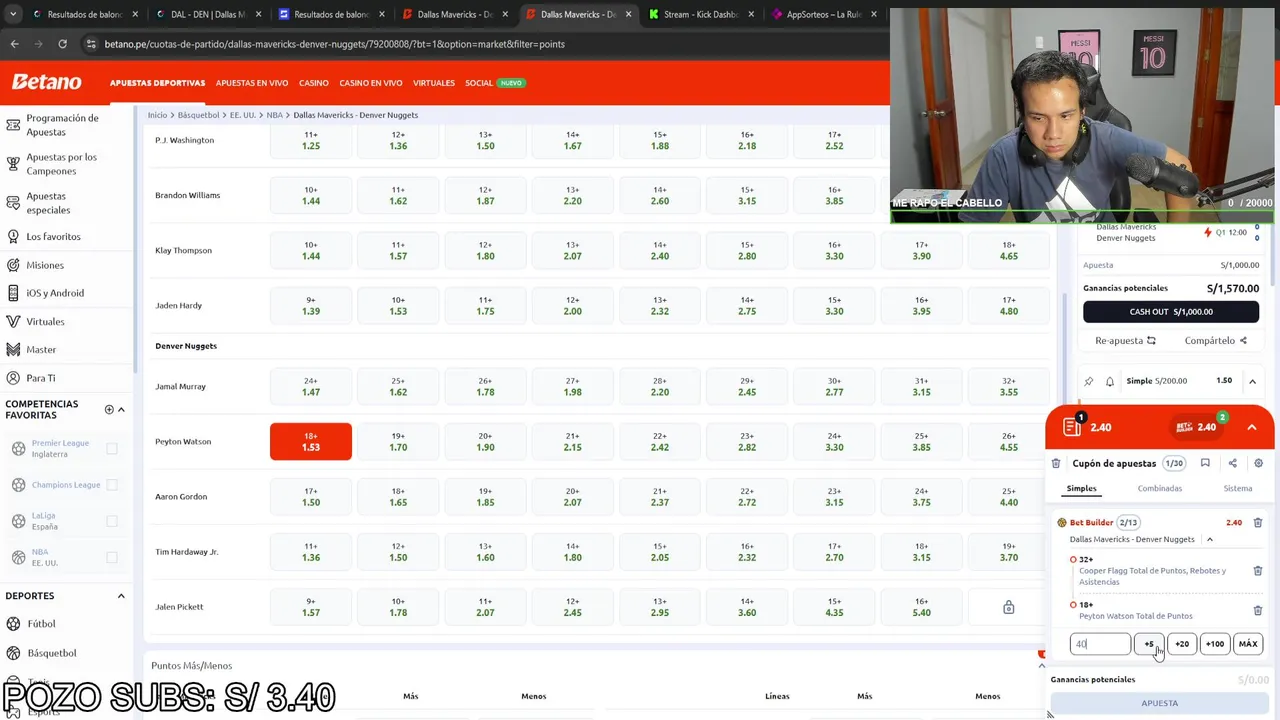Click CASH OUT S/1,000.00 button
The height and width of the screenshot is (720, 1280).
click(x=1171, y=311)
